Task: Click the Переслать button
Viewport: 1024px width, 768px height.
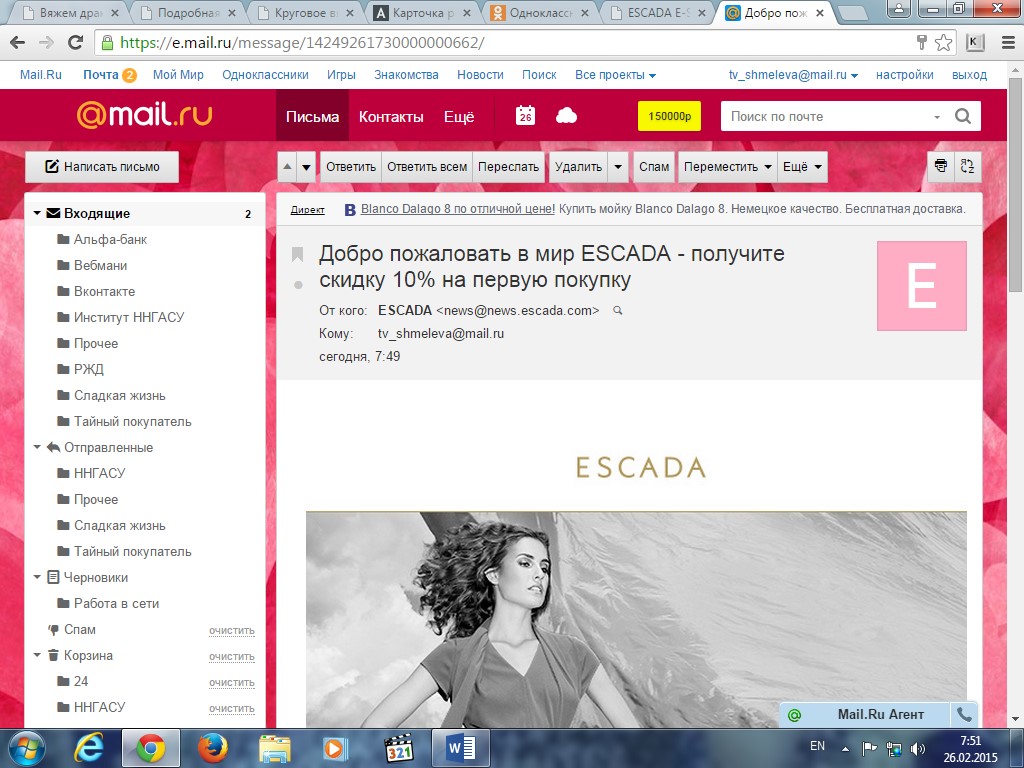Action: point(508,167)
